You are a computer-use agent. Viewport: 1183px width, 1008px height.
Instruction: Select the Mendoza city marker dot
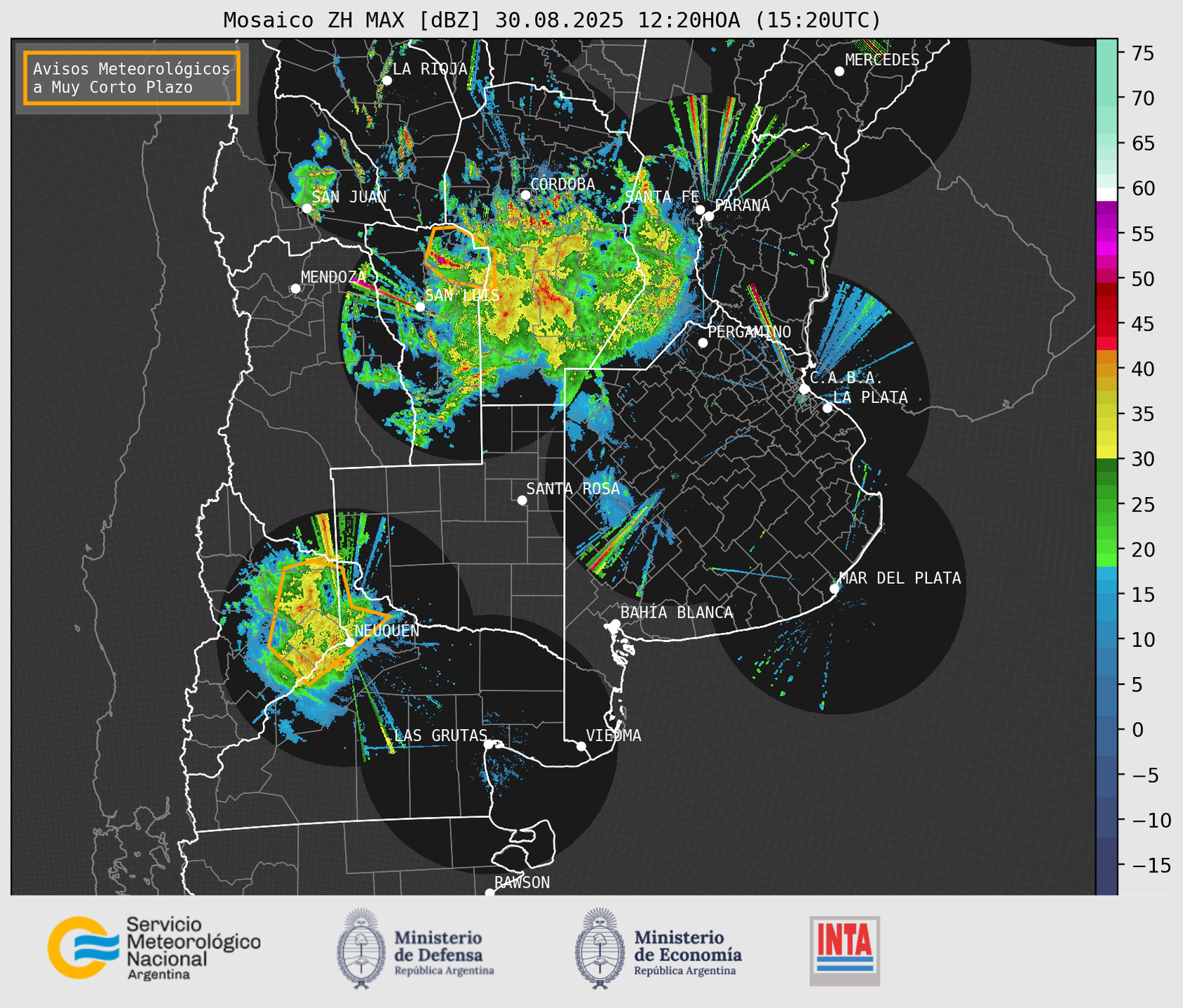pyautogui.click(x=295, y=289)
